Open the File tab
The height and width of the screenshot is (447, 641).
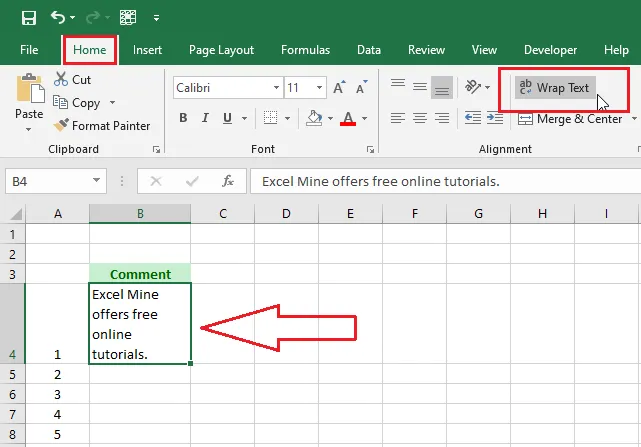[29, 50]
